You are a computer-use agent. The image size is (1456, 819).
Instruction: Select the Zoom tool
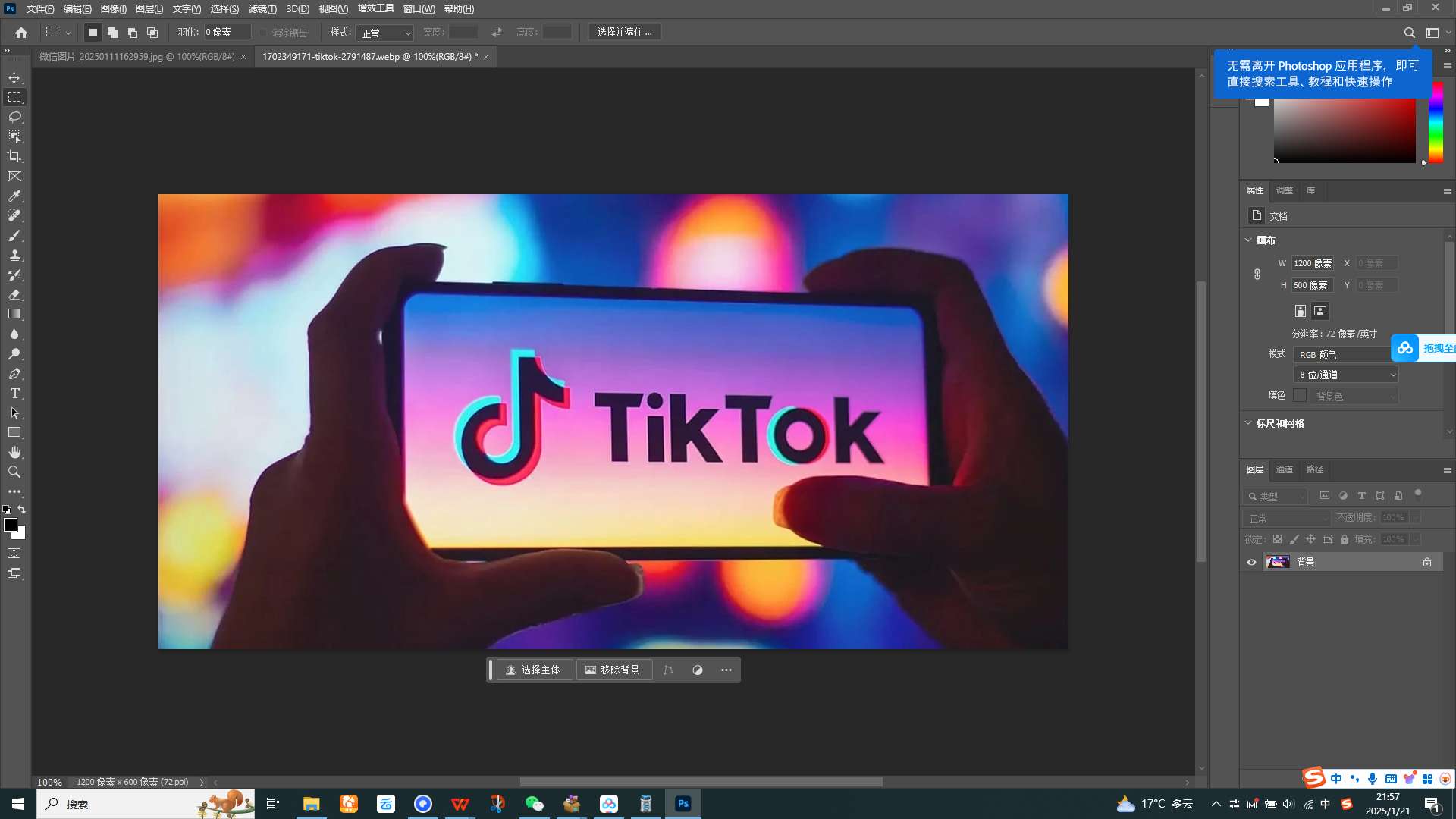(14, 472)
